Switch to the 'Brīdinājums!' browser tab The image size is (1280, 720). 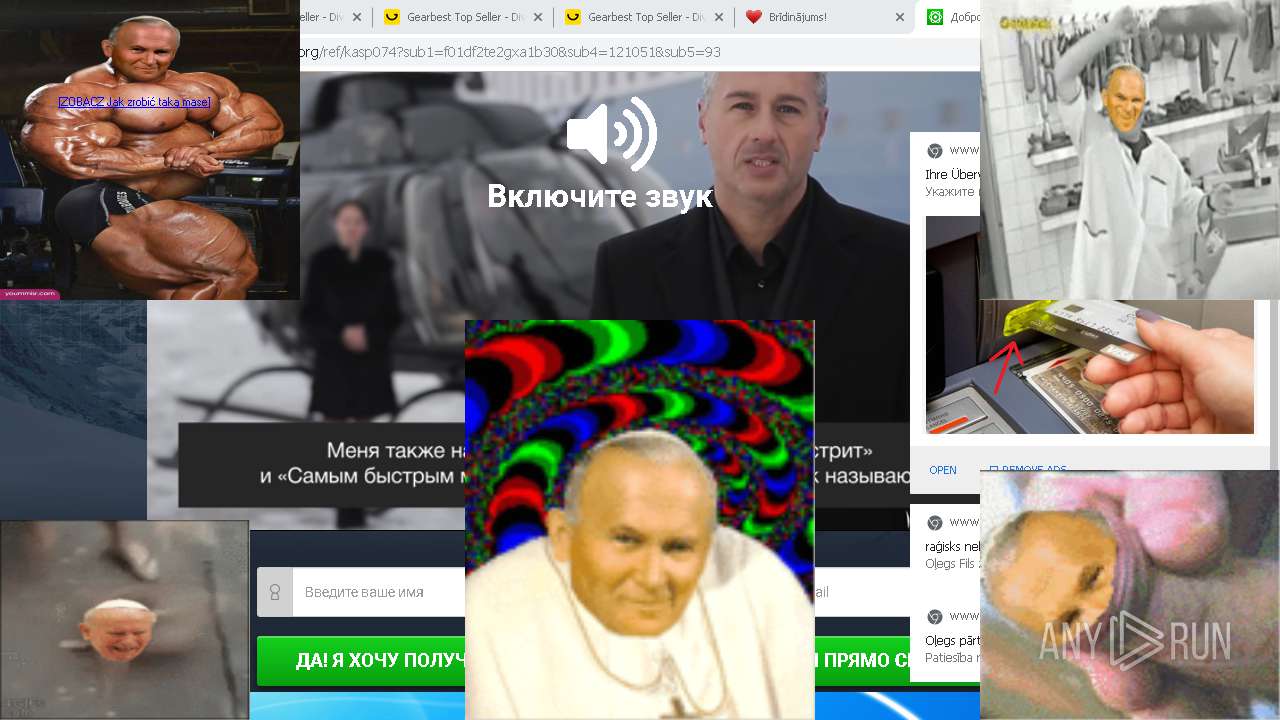tap(798, 17)
